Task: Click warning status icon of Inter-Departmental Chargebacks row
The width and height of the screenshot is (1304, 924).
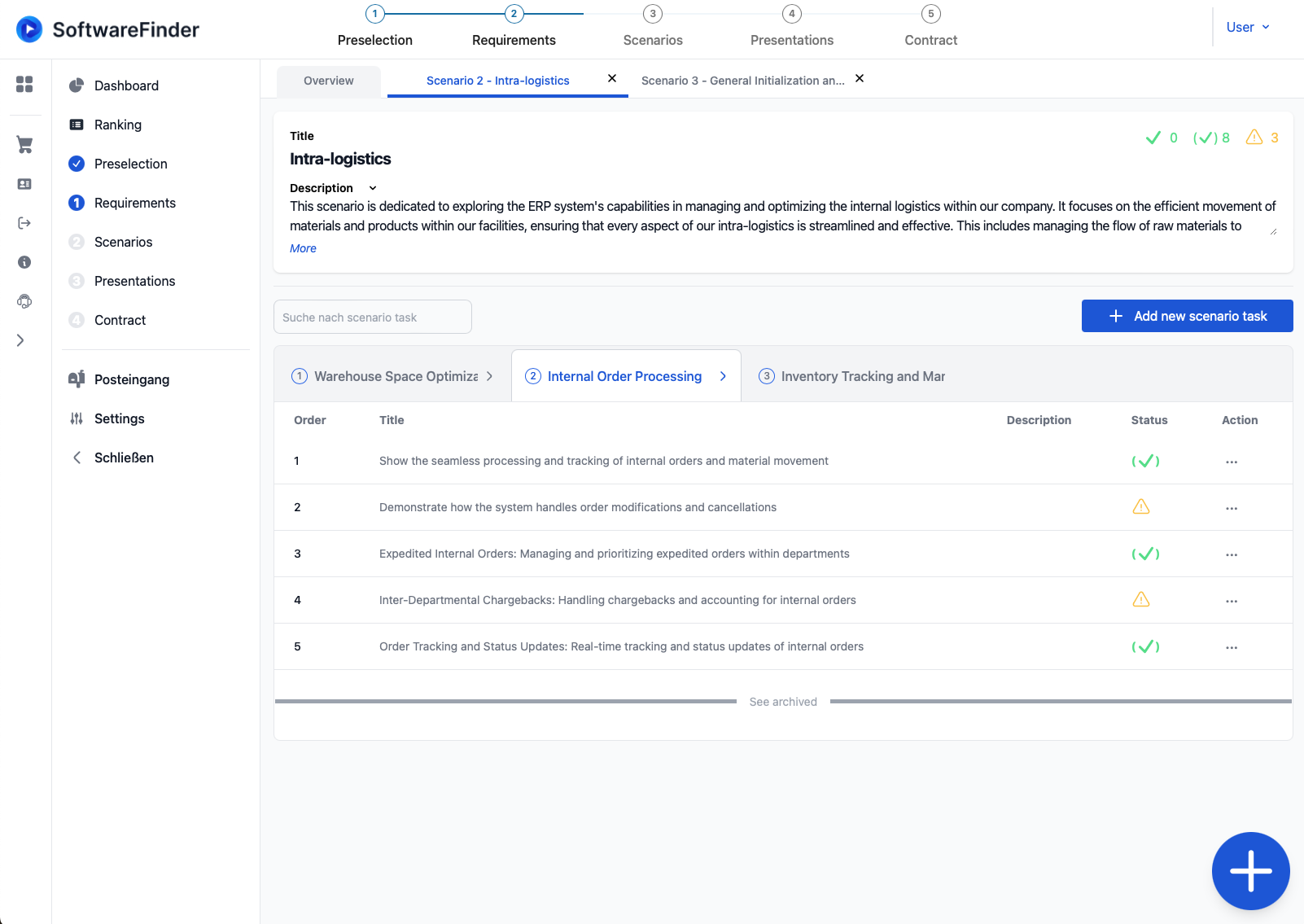Action: tap(1140, 600)
